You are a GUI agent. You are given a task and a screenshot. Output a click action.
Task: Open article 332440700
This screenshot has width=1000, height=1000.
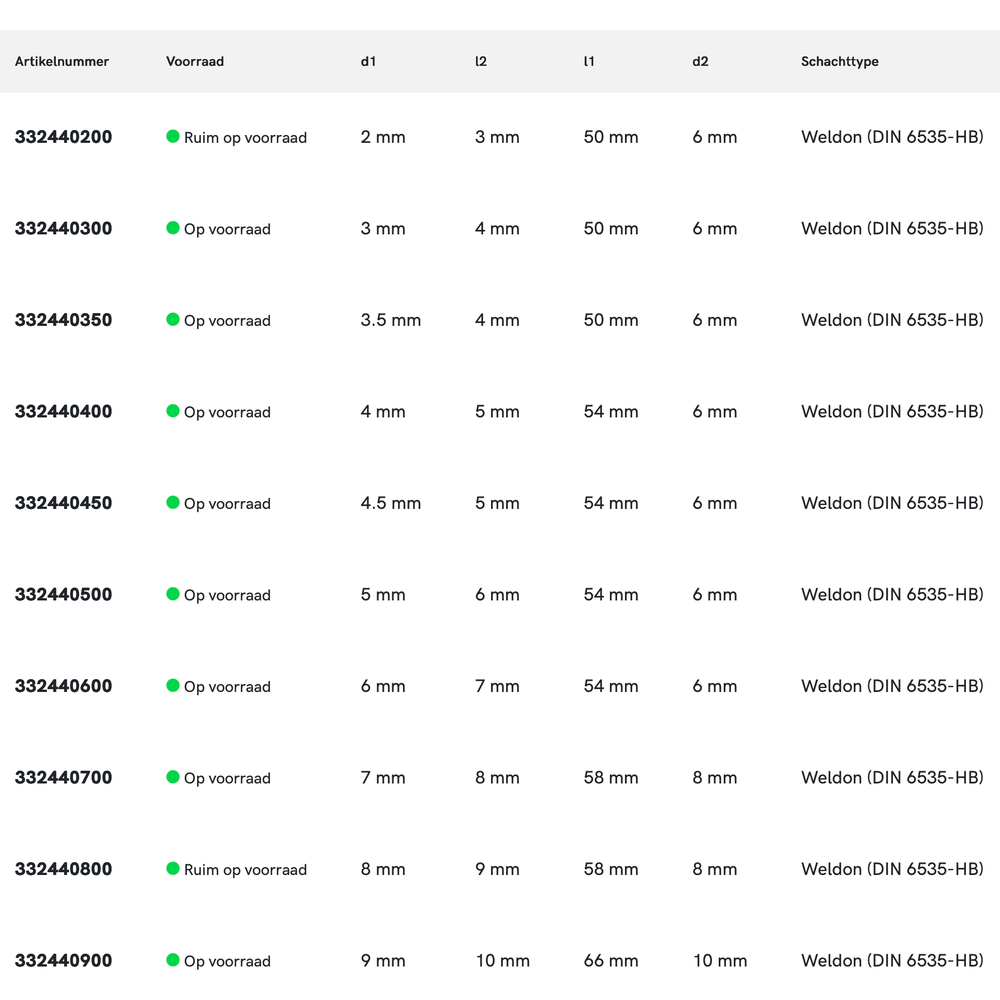coord(63,778)
